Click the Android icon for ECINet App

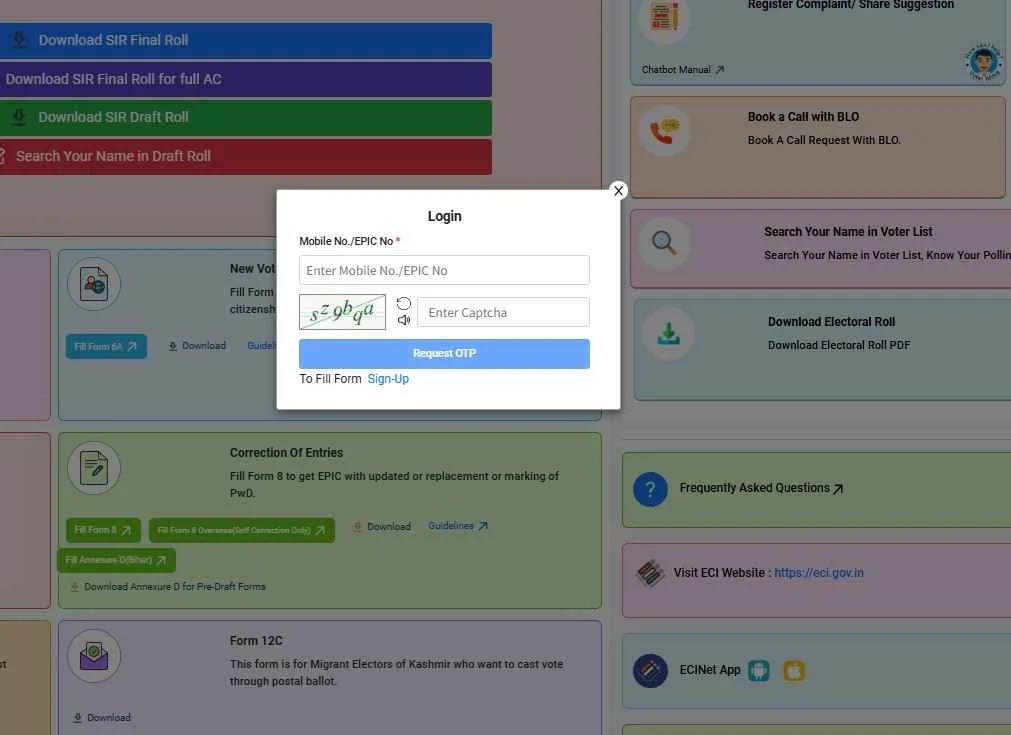[x=759, y=671]
